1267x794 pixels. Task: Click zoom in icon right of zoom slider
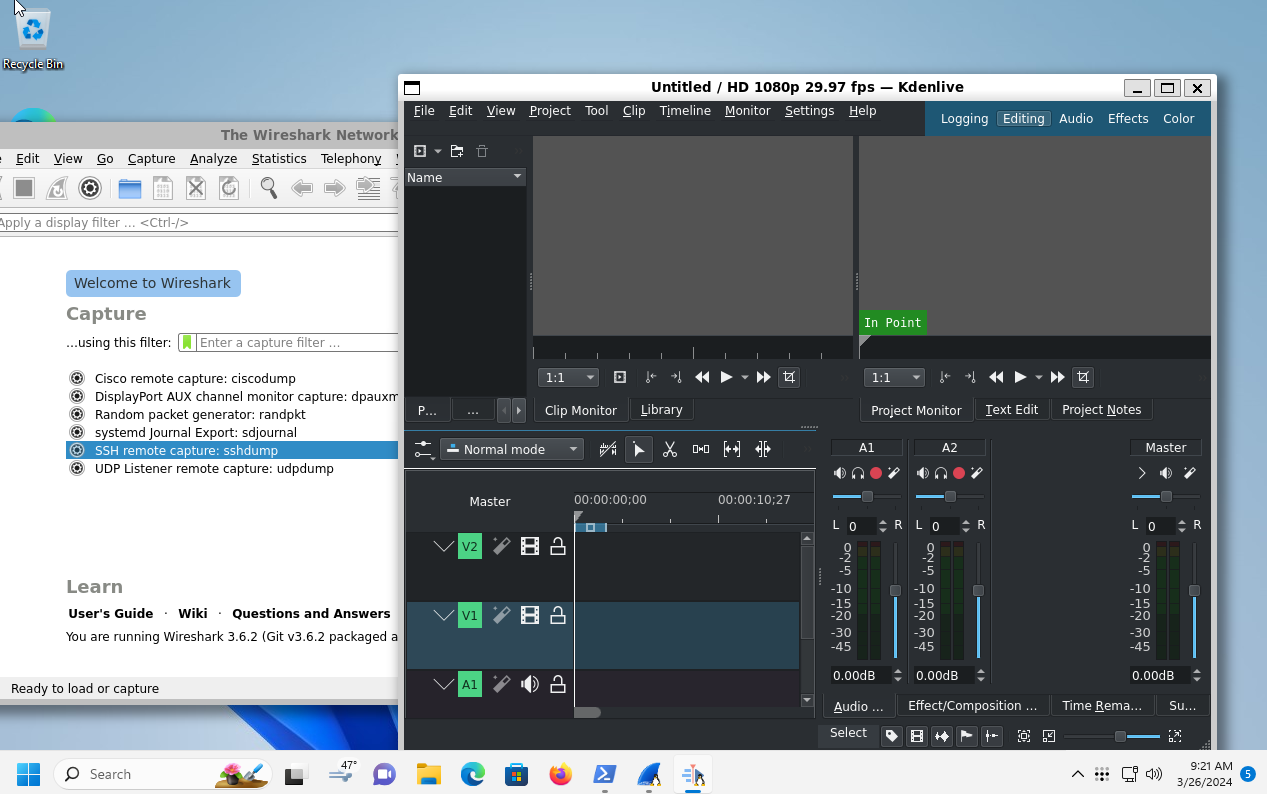pyautogui.click(x=1175, y=736)
